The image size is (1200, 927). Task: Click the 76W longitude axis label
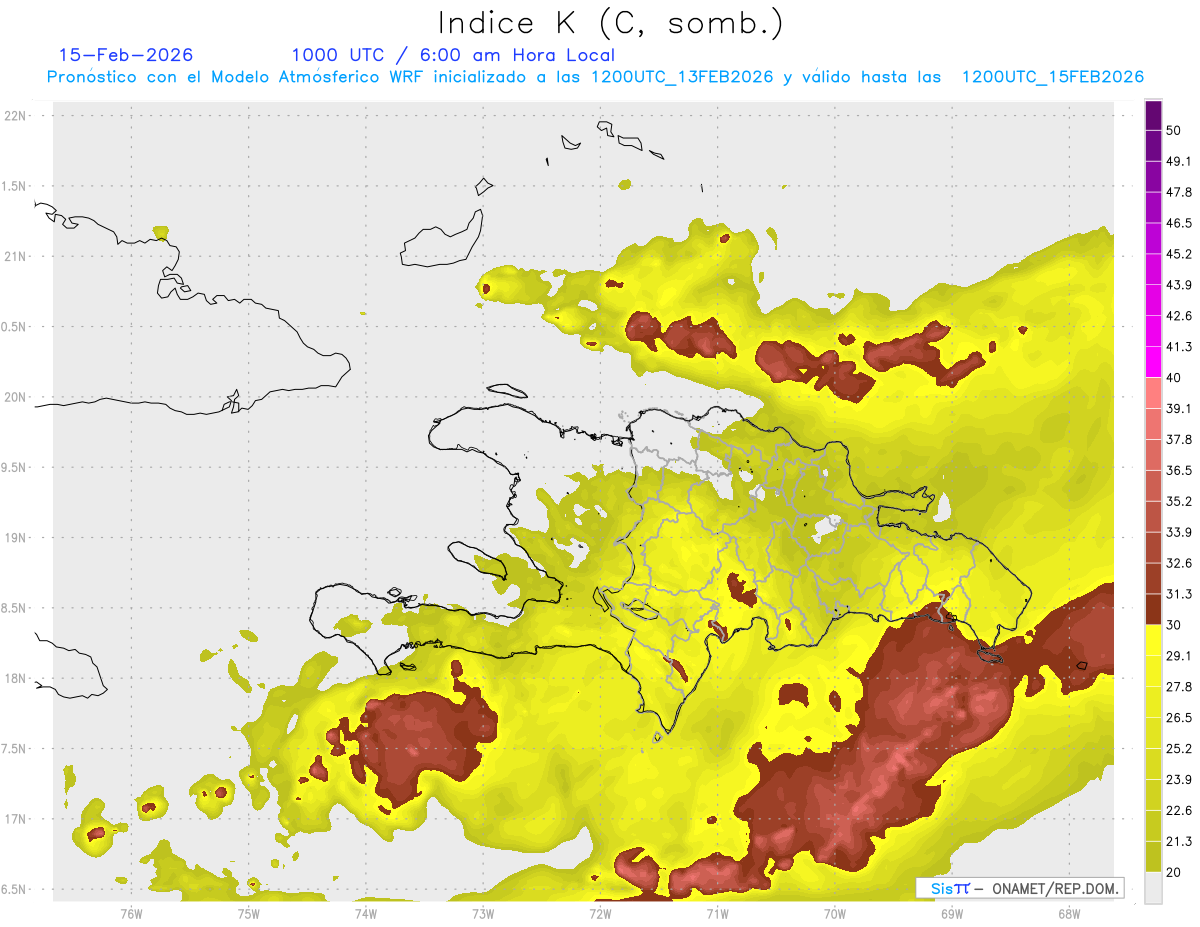131,913
